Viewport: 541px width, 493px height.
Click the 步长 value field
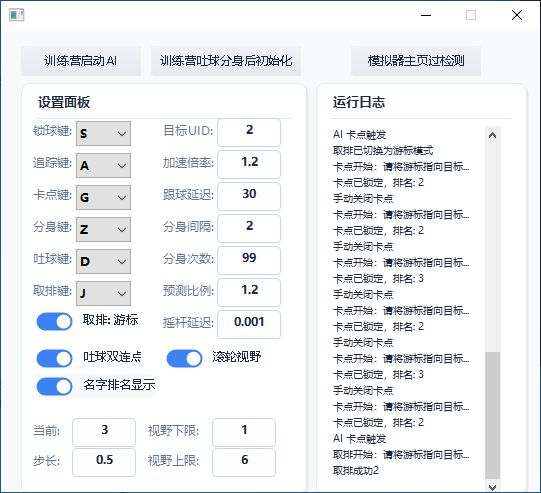click(104, 462)
